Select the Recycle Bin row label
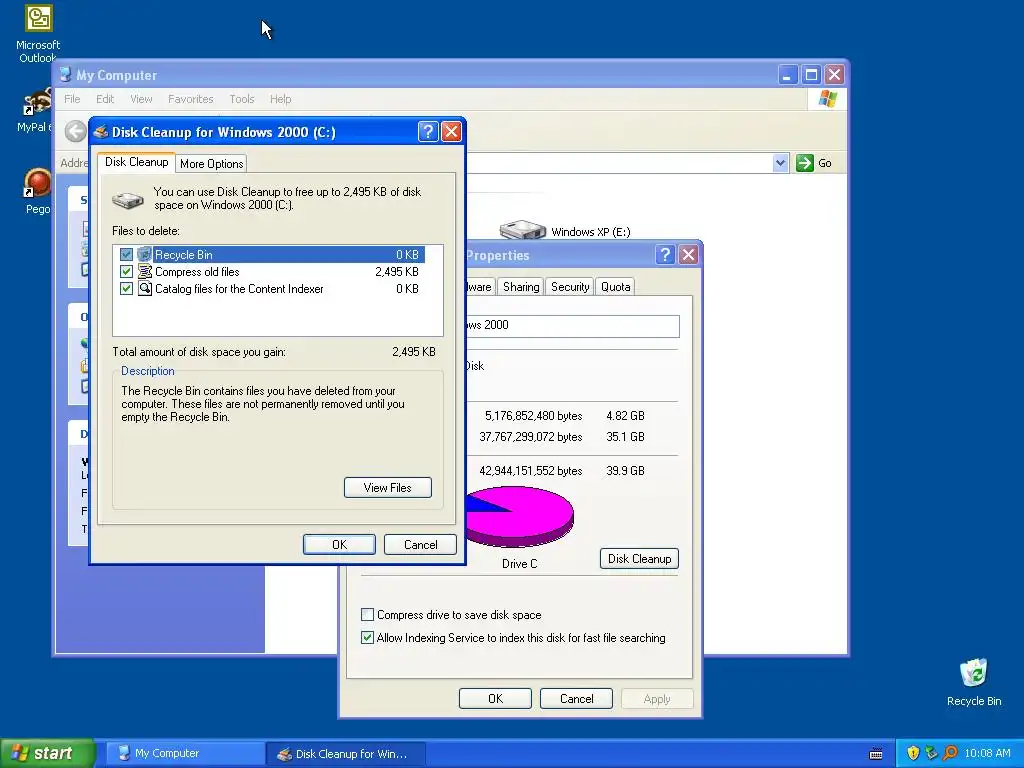The height and width of the screenshot is (768, 1024). click(x=184, y=255)
